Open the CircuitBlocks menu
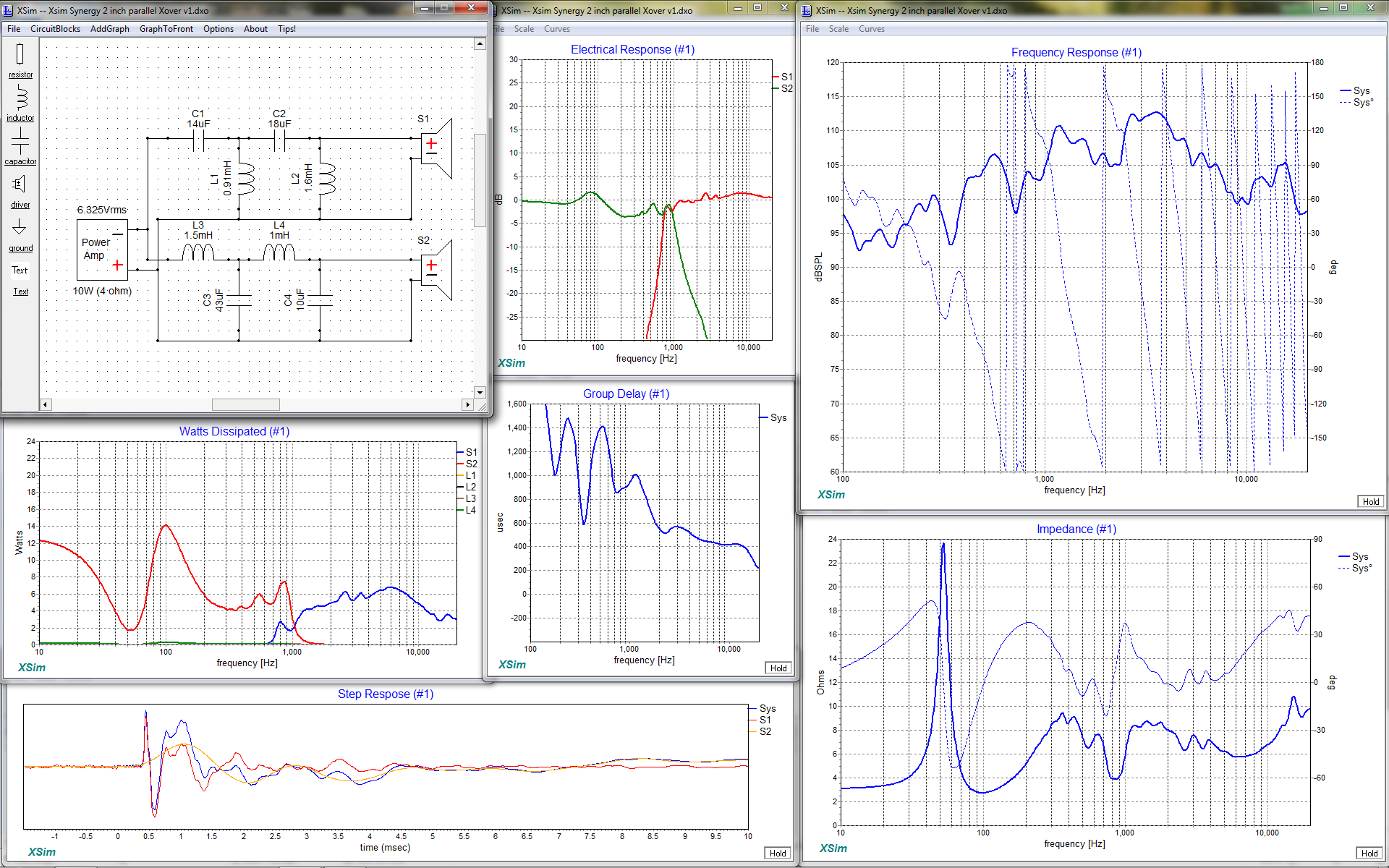The height and width of the screenshot is (868, 1389). 55,29
